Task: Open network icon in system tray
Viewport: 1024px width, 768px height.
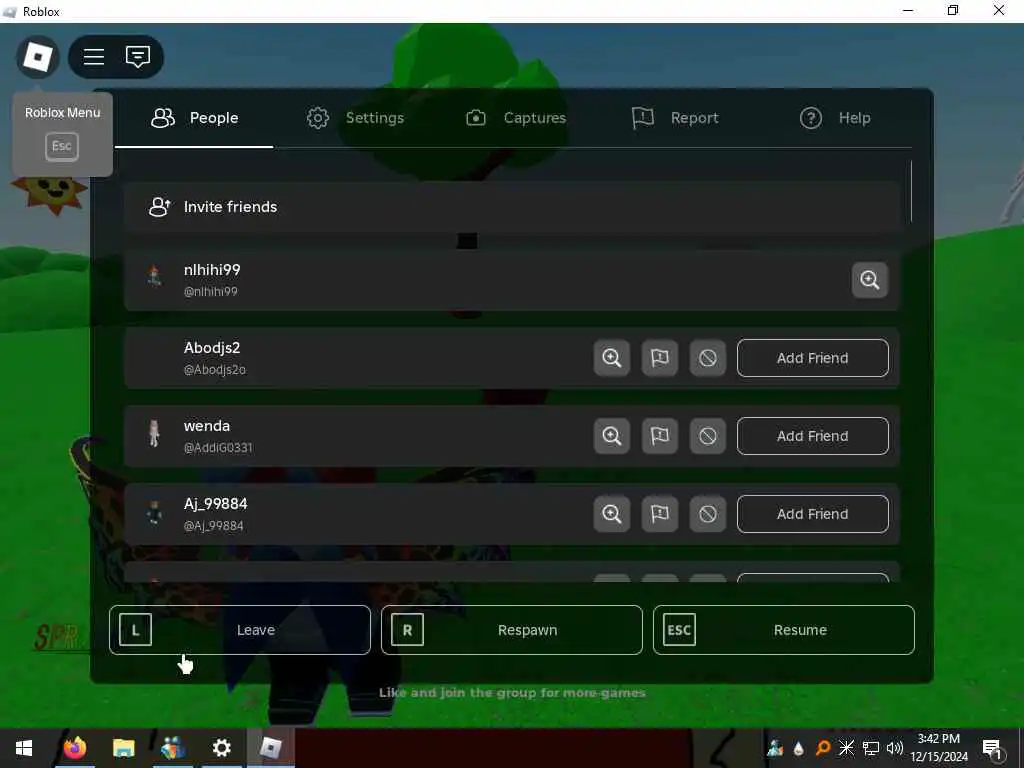Action: [871, 748]
